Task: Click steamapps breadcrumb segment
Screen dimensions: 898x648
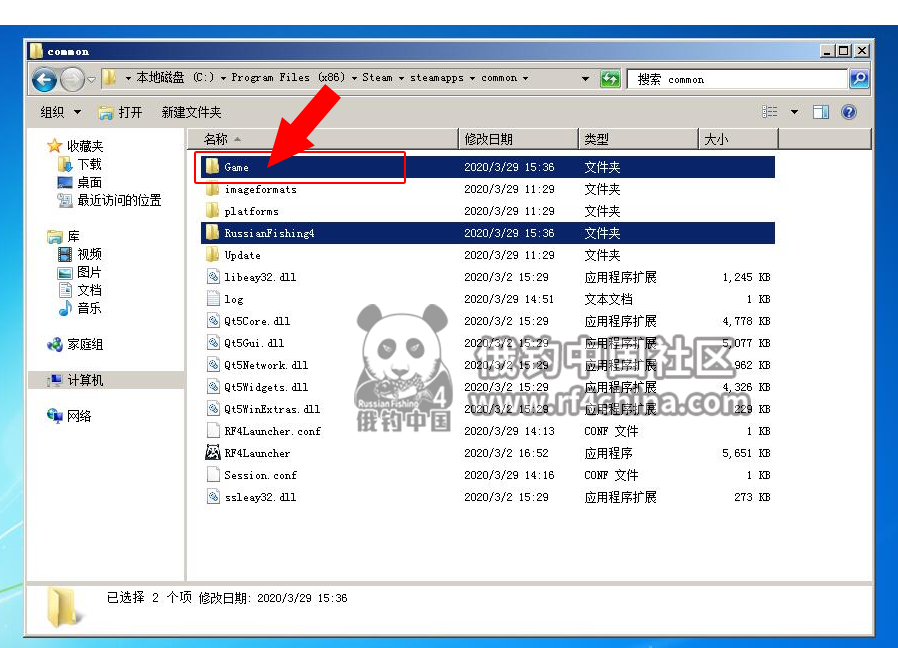Action: click(x=436, y=77)
